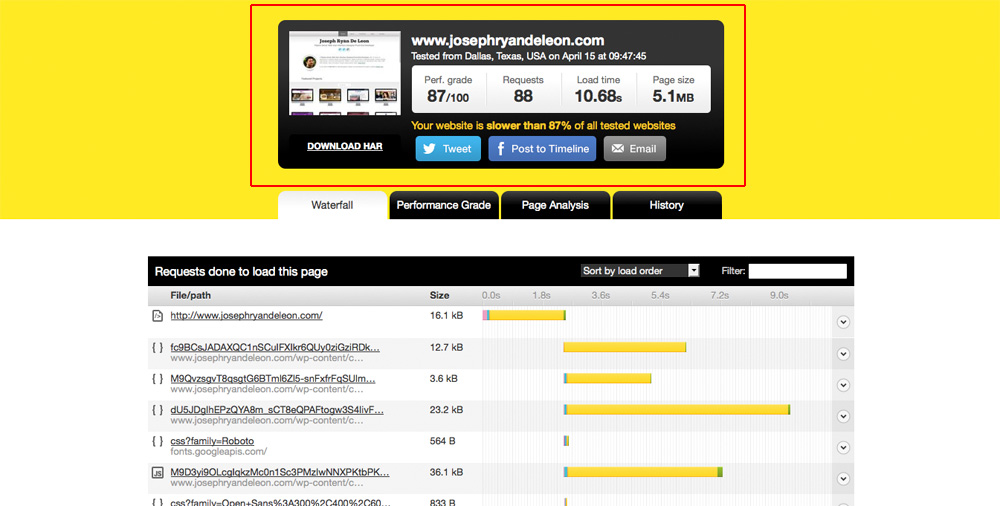Switch to the Performance Grade tab
This screenshot has height=506, width=1000.
pos(443,205)
